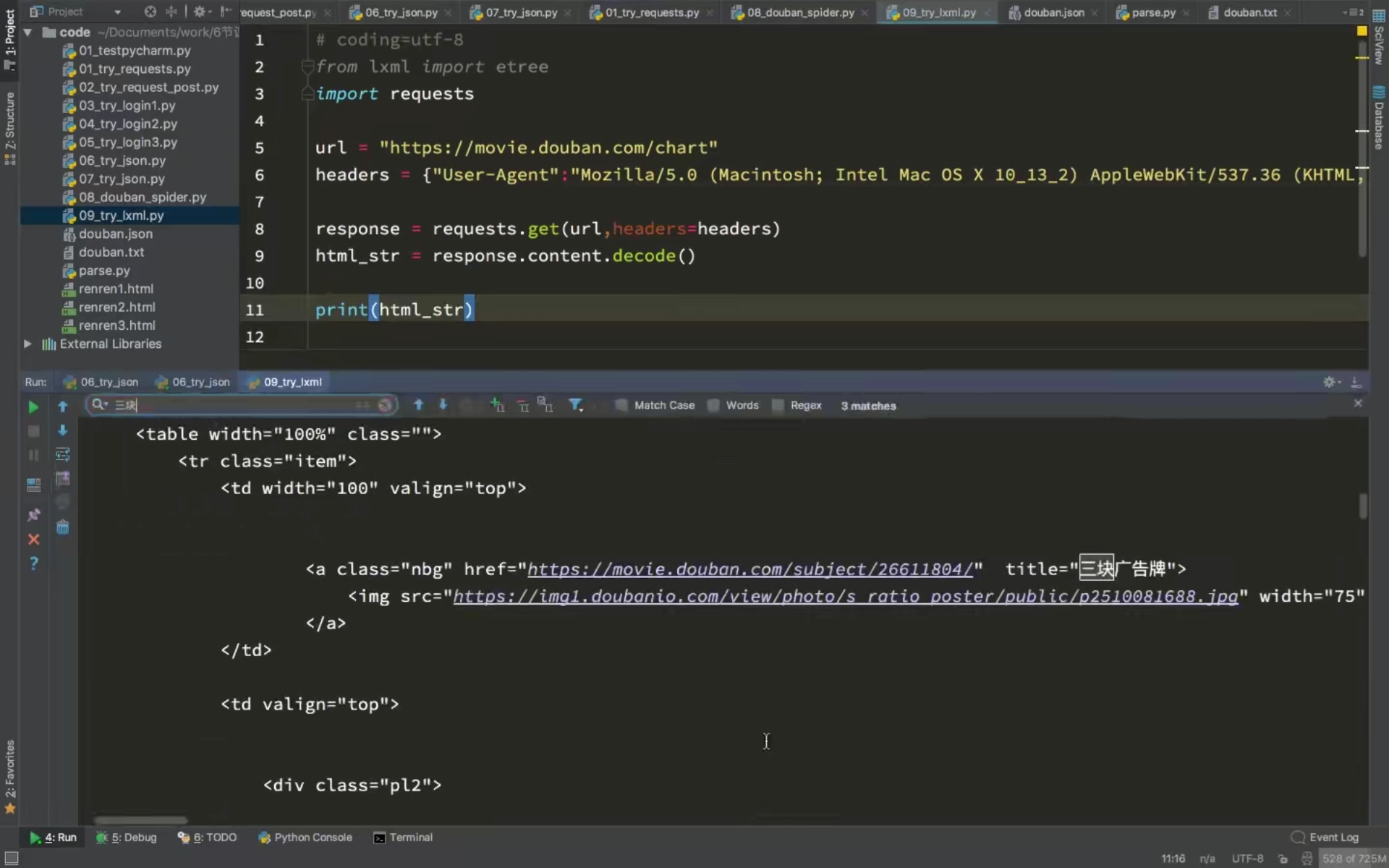The image size is (1389, 868).
Task: Open the Python Console tool window
Action: (305, 838)
